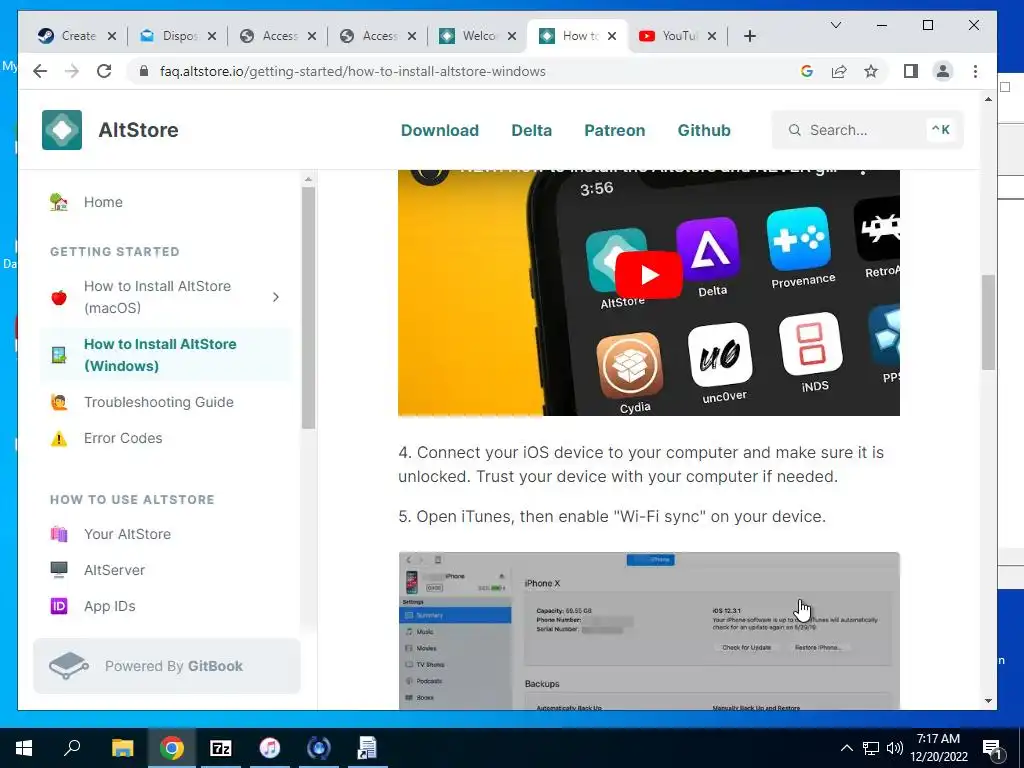
Task: Open Windows taskbar search
Action: click(72, 748)
